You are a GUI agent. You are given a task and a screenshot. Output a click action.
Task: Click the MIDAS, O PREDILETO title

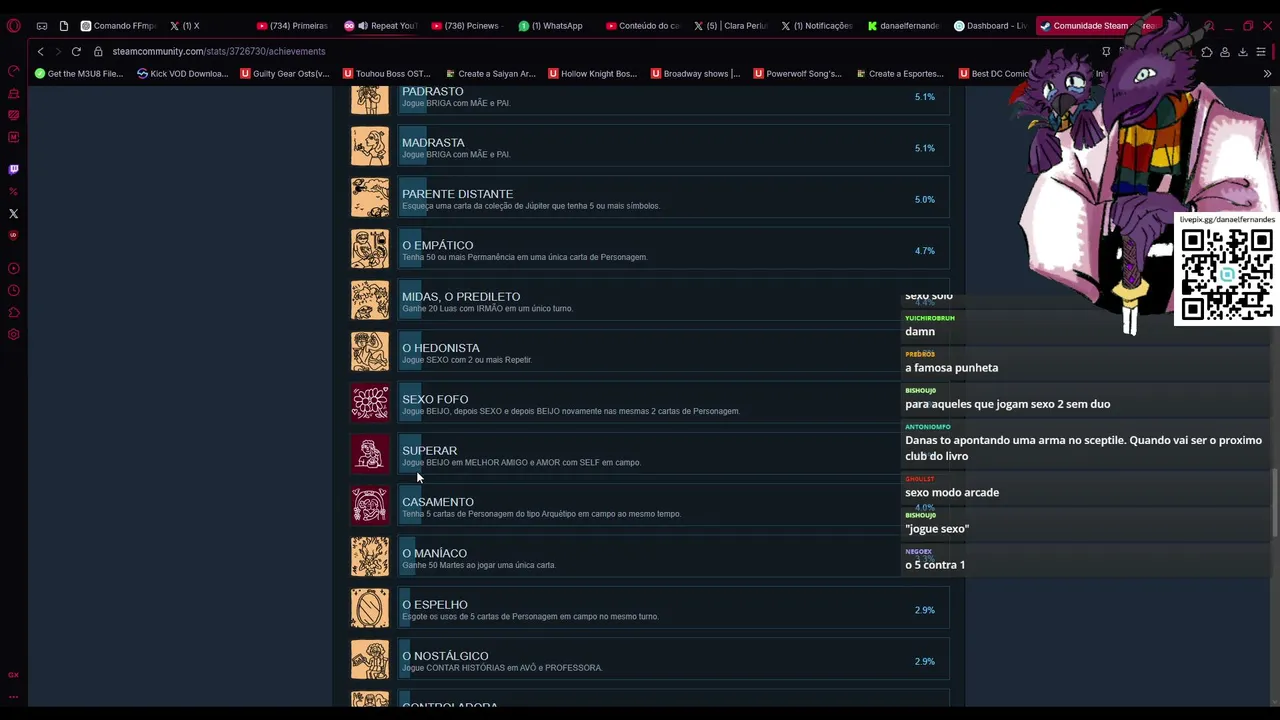(461, 297)
